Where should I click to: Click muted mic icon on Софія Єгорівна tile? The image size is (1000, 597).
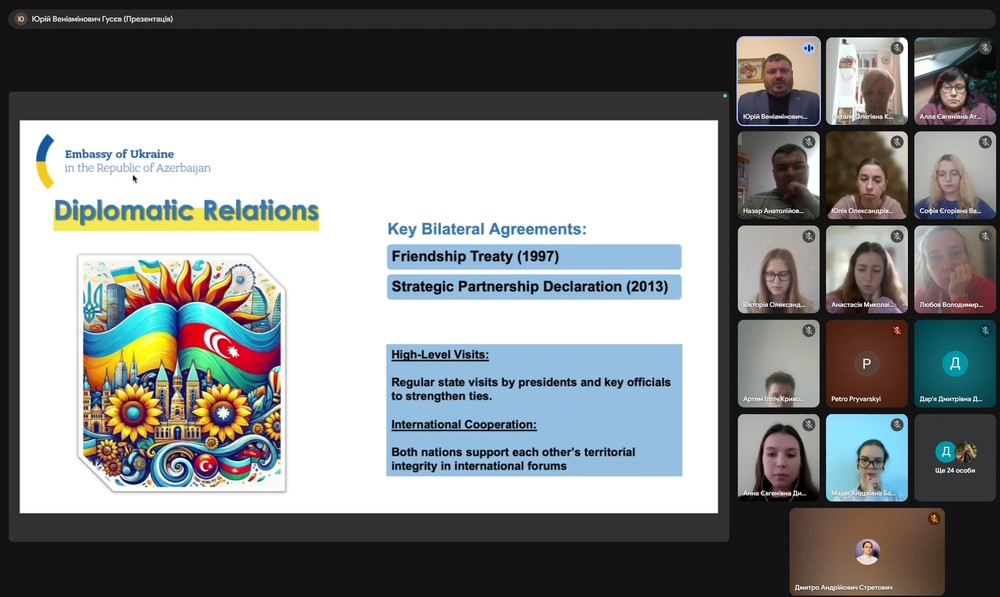(x=985, y=142)
